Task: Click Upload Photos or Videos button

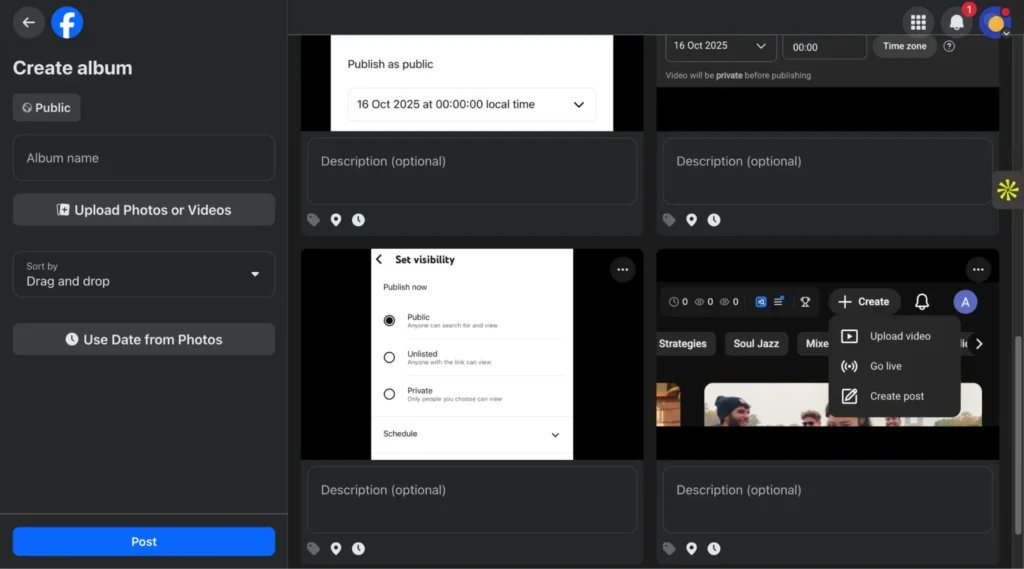Action: point(144,210)
